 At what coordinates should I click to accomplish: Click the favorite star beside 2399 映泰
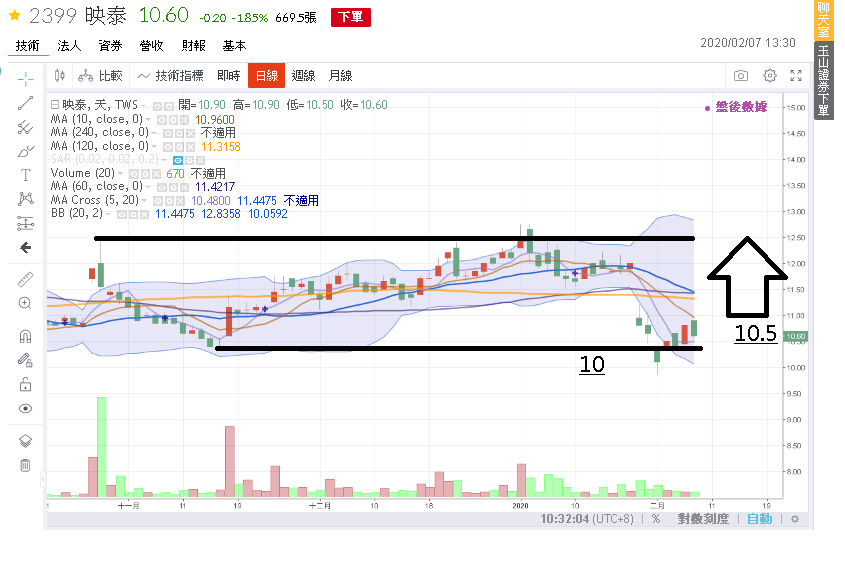(x=15, y=15)
